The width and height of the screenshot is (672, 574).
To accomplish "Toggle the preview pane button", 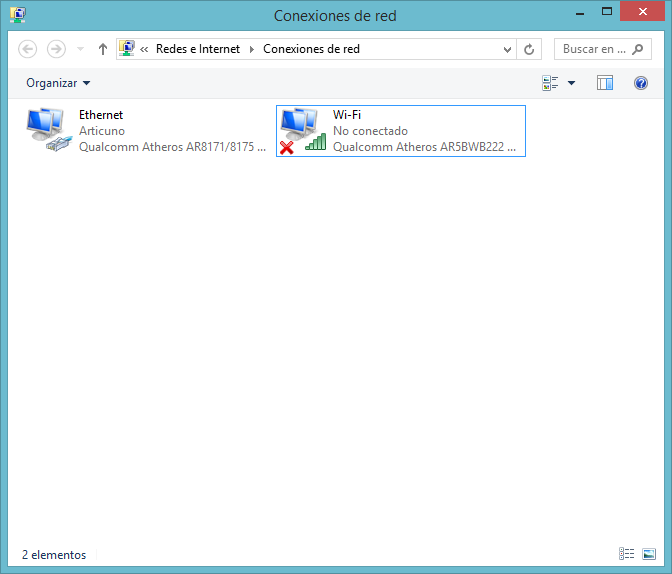I will point(605,83).
